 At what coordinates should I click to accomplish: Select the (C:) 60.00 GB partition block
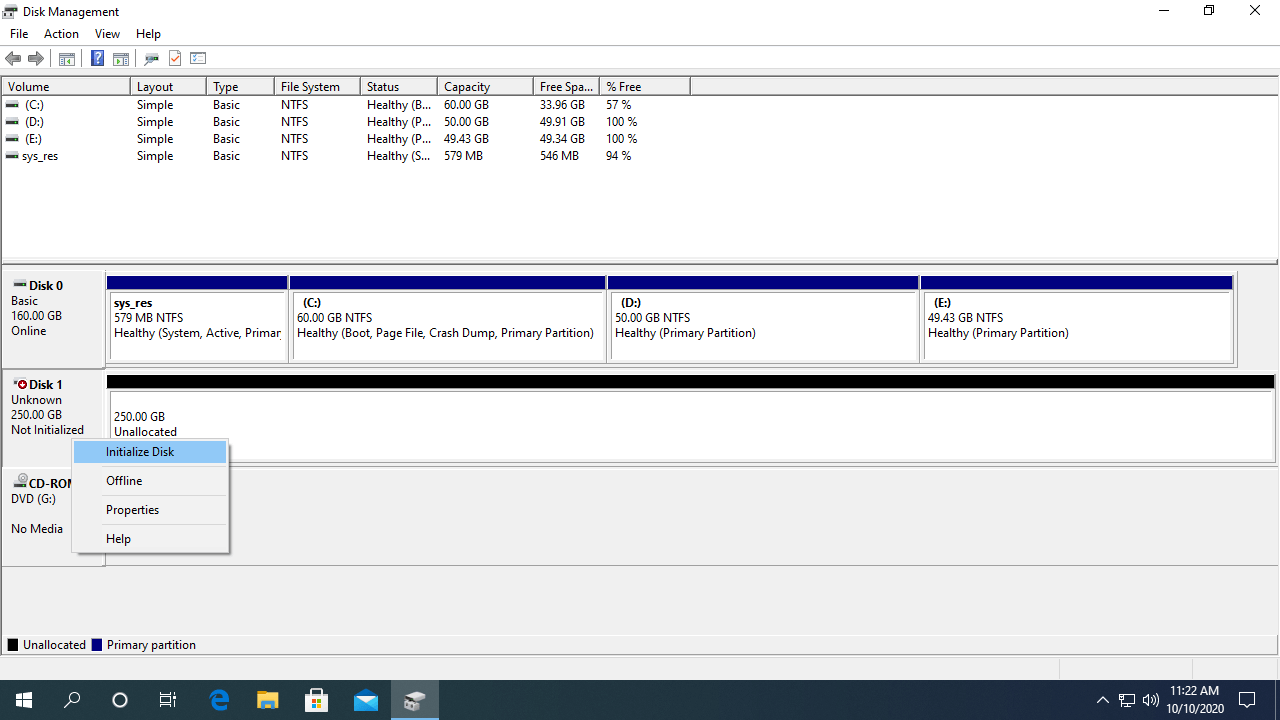coord(447,326)
